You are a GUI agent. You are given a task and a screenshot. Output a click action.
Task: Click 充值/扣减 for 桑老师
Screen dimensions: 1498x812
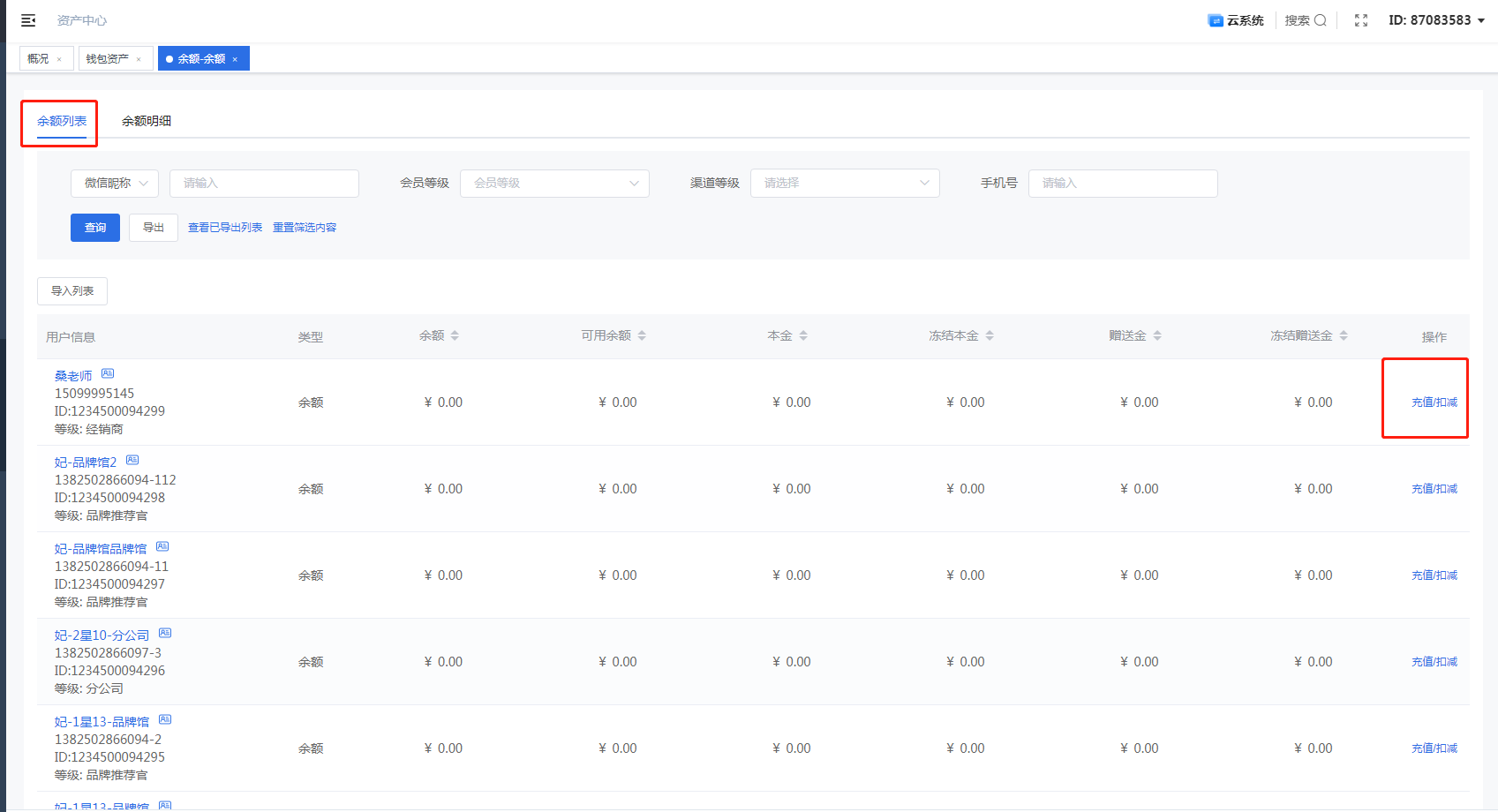tap(1434, 402)
